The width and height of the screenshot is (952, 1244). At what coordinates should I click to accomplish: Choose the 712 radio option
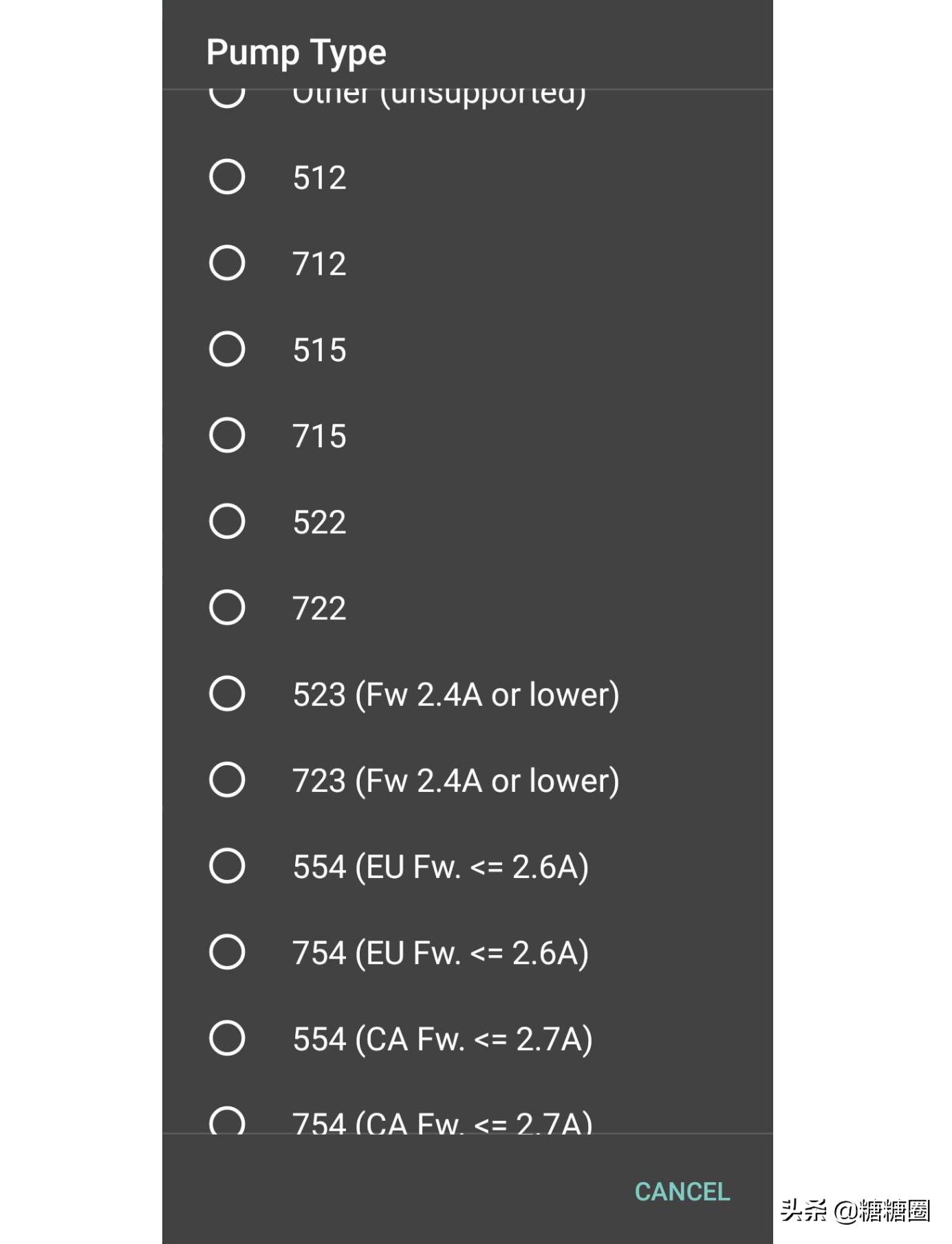pyautogui.click(x=227, y=263)
